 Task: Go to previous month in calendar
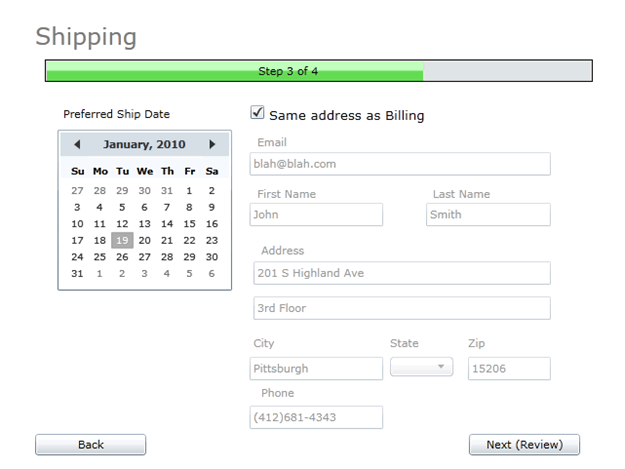pos(77,144)
